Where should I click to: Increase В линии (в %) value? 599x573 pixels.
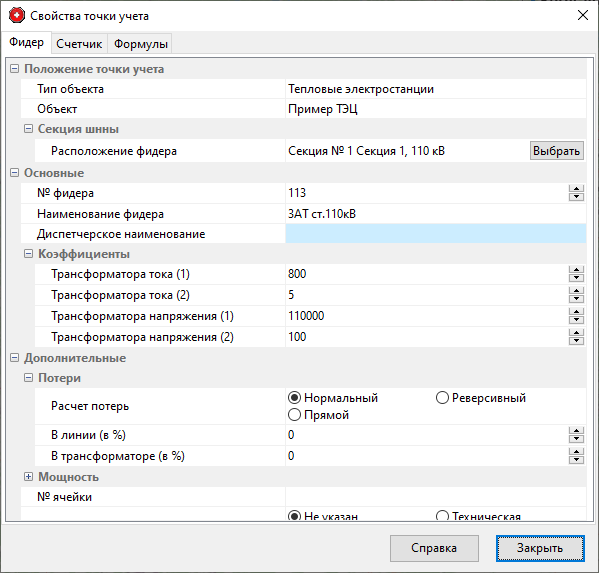coord(576,431)
